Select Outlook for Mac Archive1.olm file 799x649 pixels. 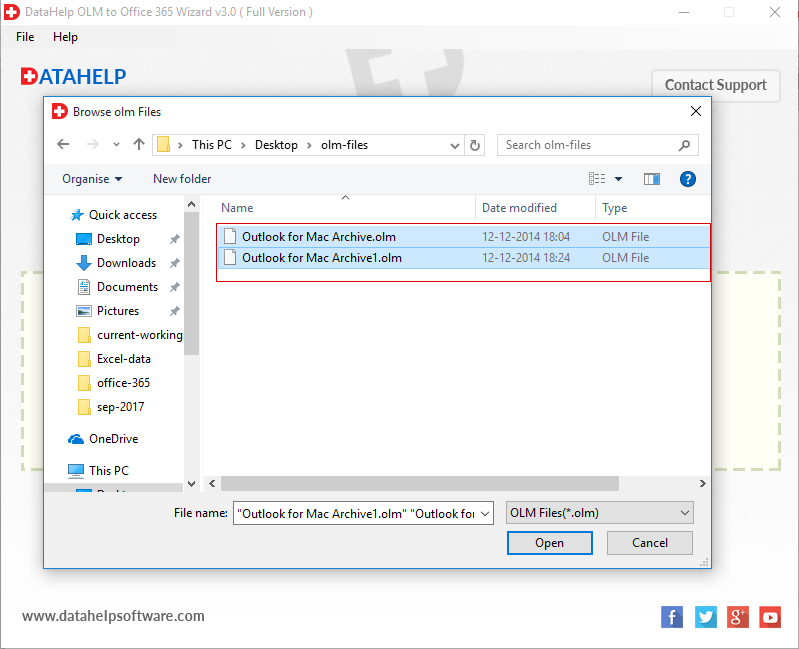(464, 258)
